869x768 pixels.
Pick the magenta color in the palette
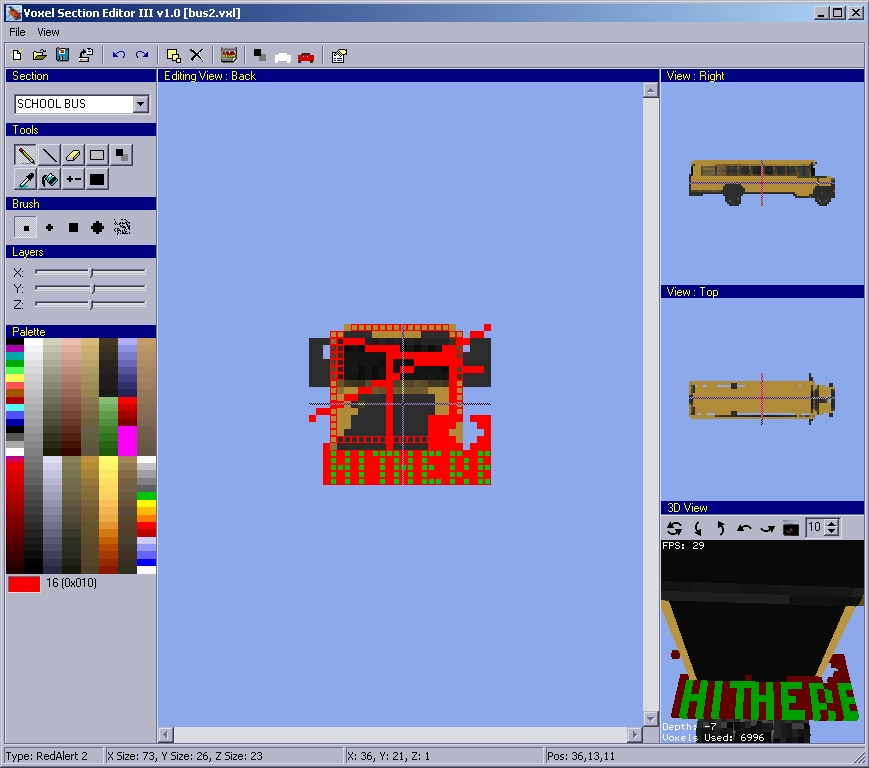[127, 440]
